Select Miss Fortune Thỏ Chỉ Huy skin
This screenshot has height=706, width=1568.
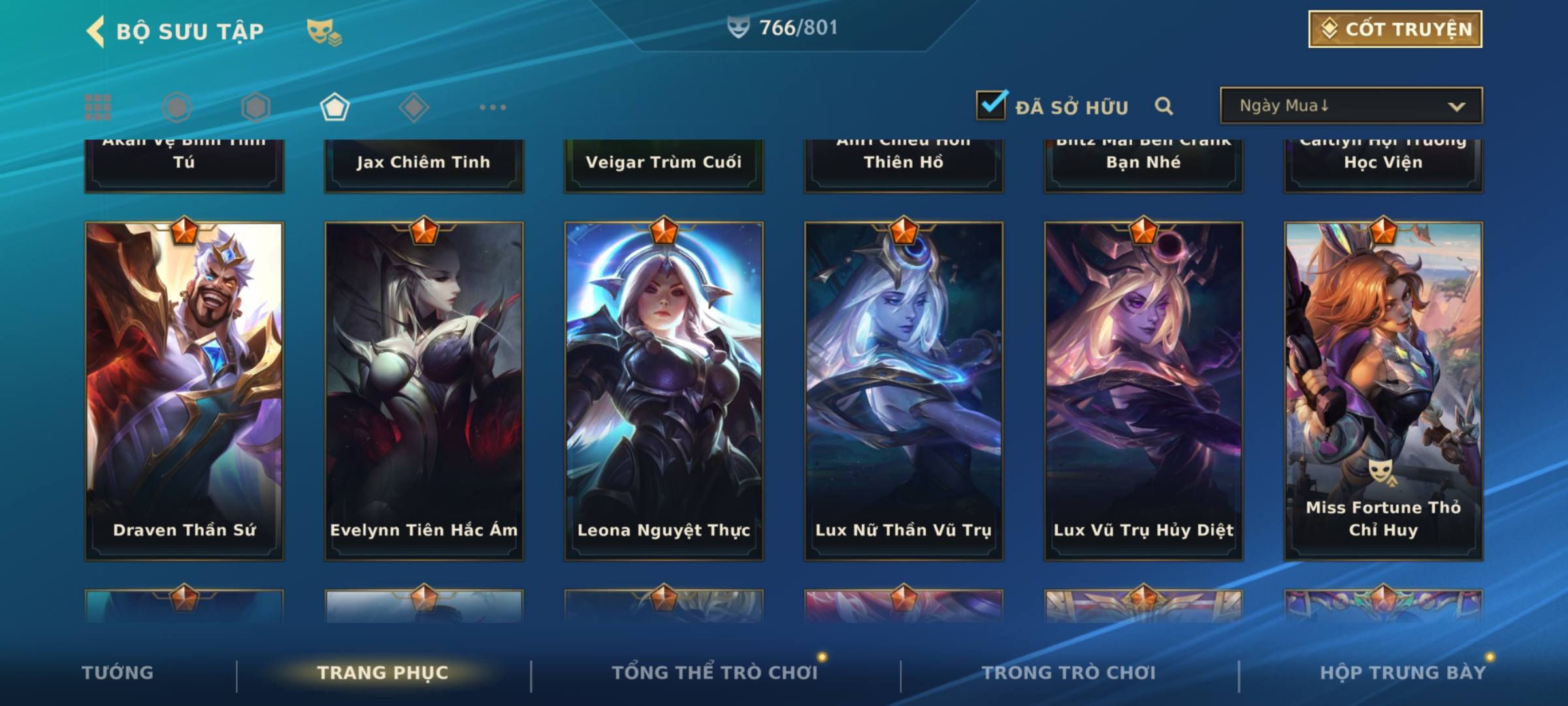coord(1383,391)
